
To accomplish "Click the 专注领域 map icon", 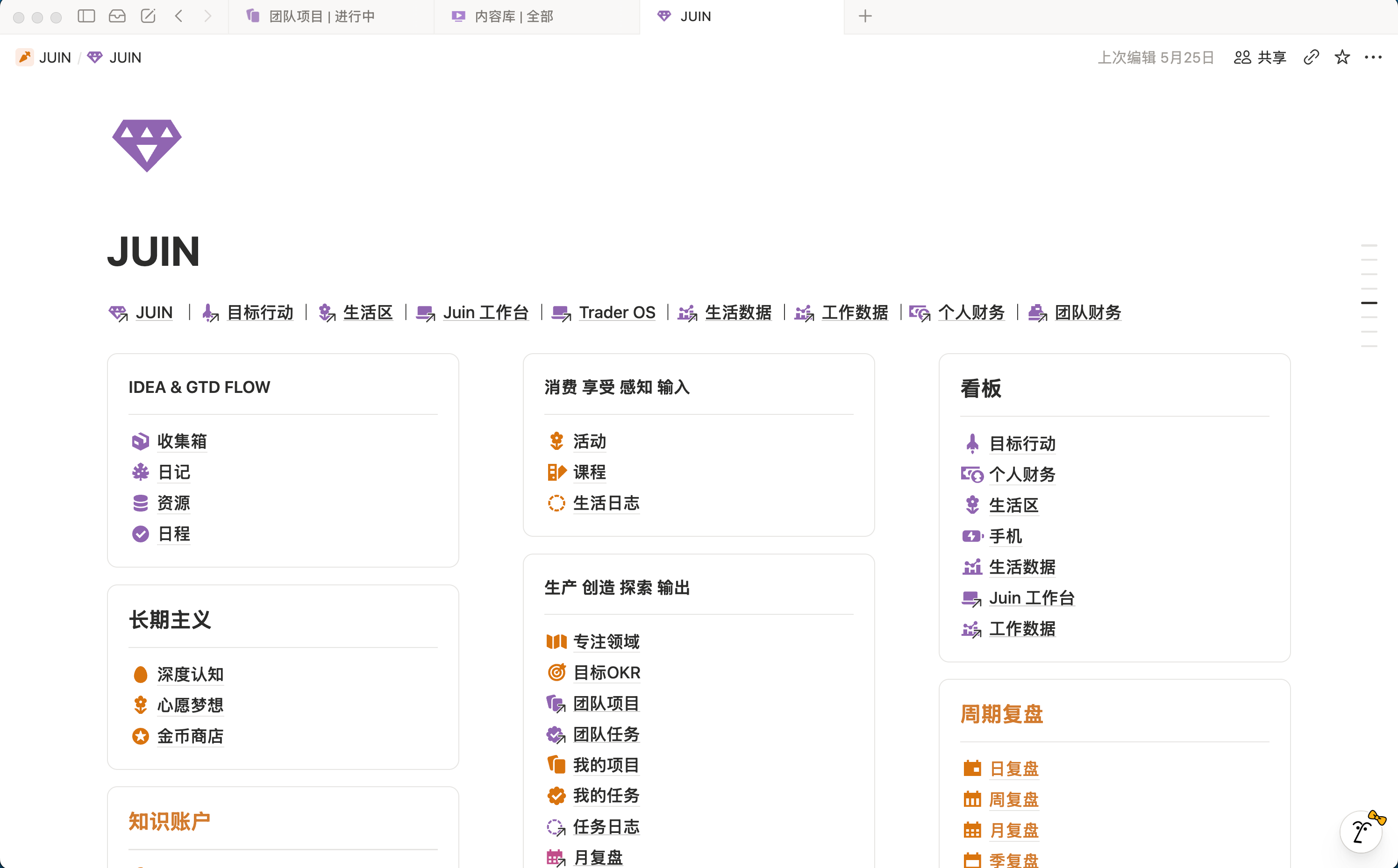I will coord(556,641).
